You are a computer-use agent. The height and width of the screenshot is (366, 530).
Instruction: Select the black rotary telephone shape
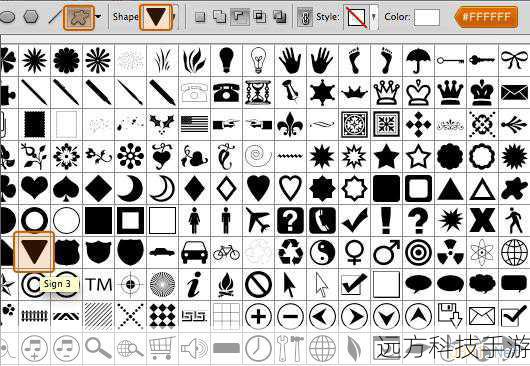[226, 92]
